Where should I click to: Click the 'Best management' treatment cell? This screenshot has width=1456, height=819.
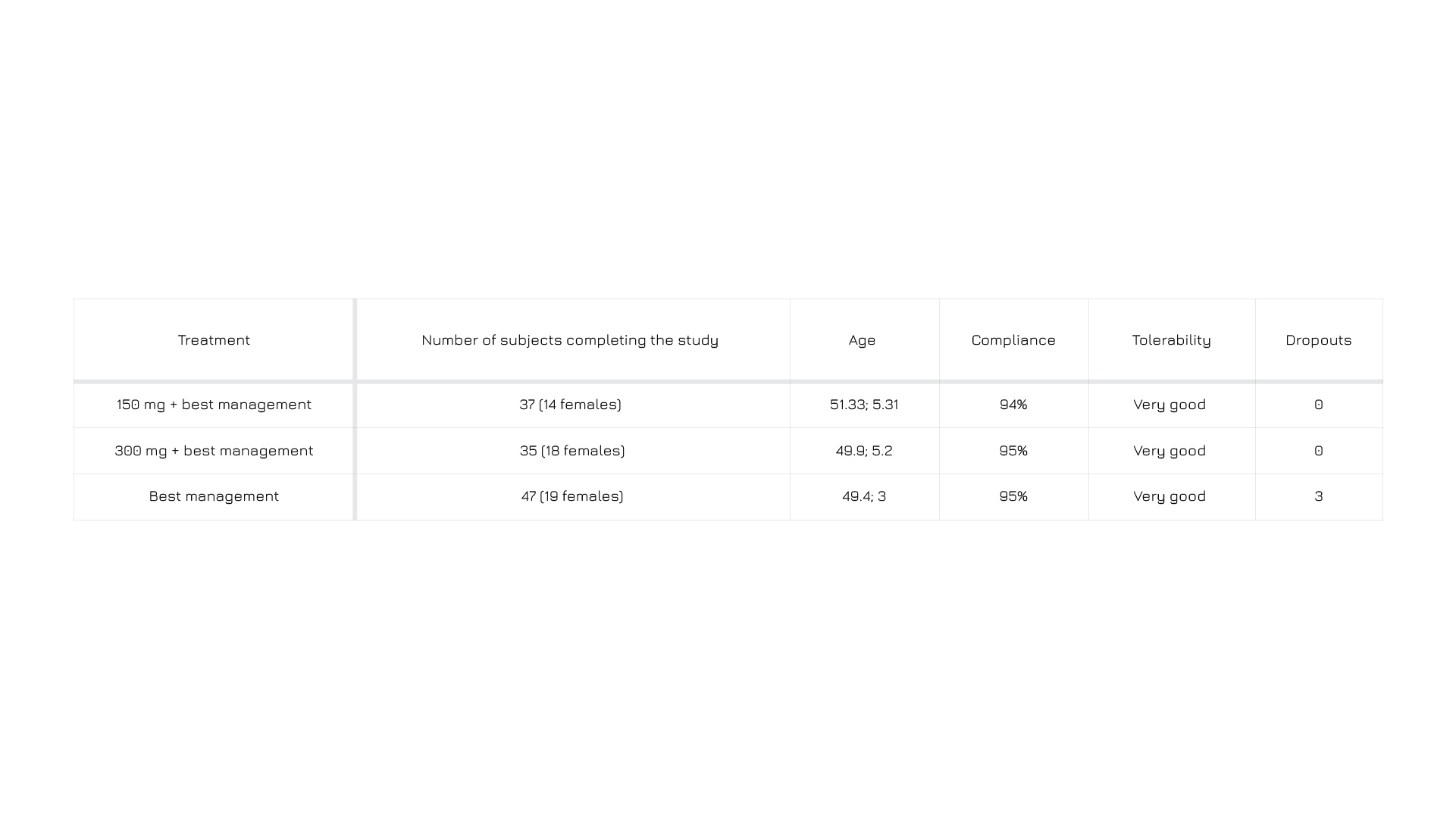(214, 496)
